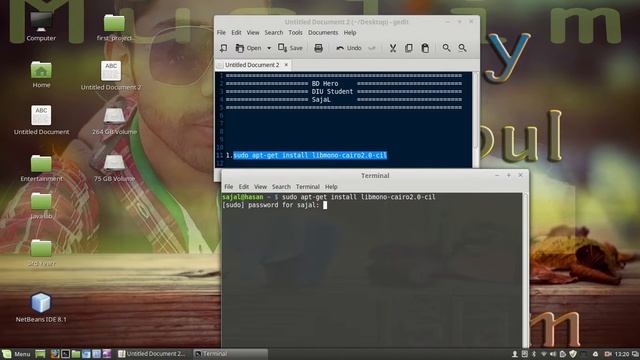This screenshot has width=640, height=360.
Task: Open the Terminal window's Help menu
Action: (x=331, y=187)
